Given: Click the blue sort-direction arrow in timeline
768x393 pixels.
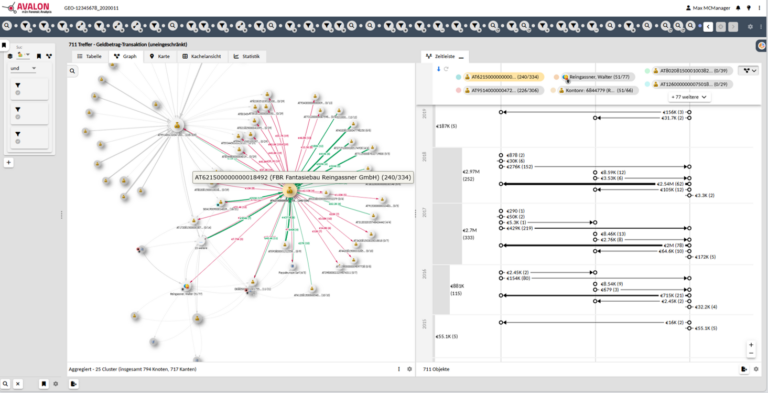Looking at the screenshot, I should click(439, 69).
